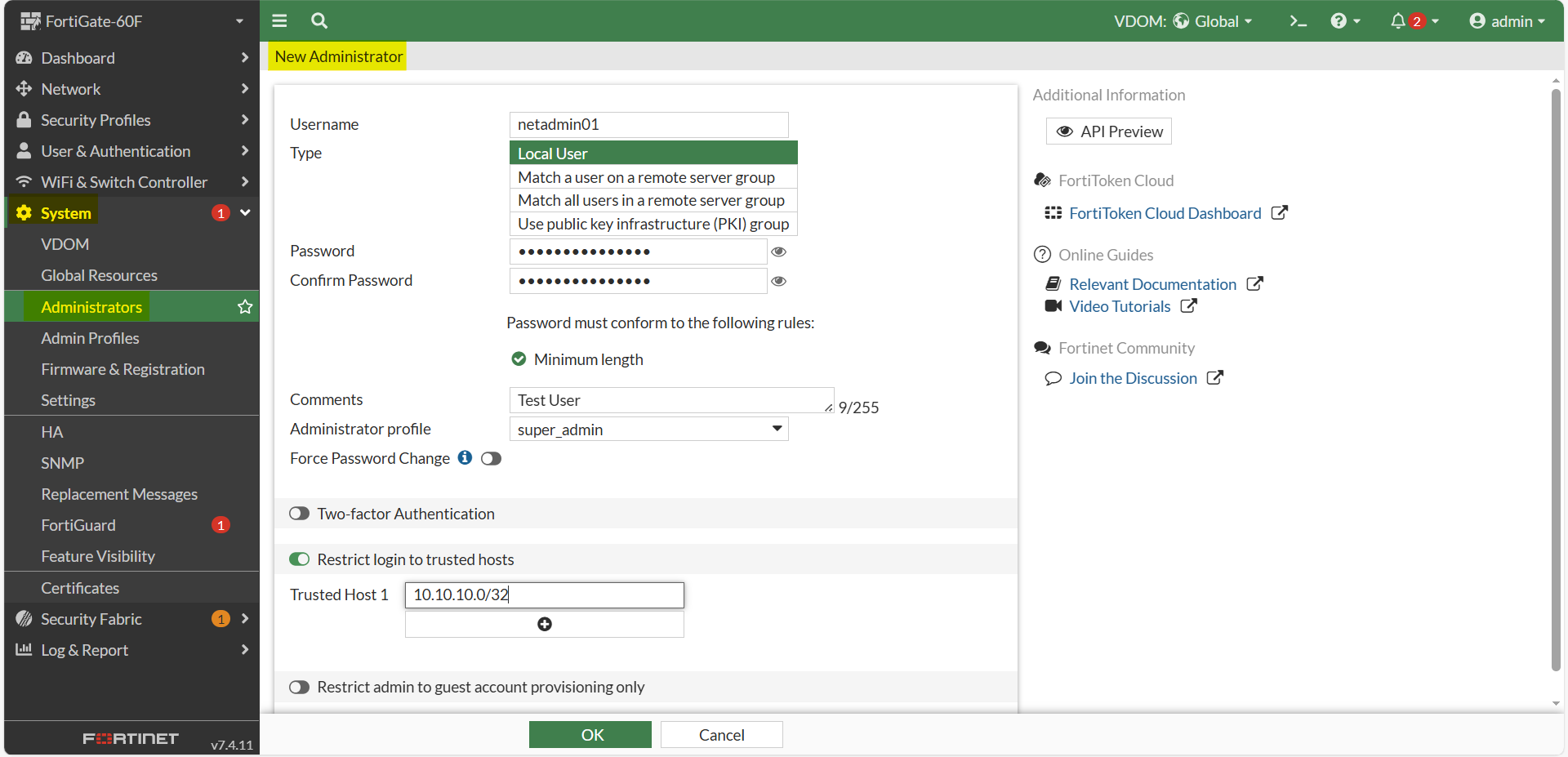Click the System gear icon
Screen dimensions: 1568x757
24,213
